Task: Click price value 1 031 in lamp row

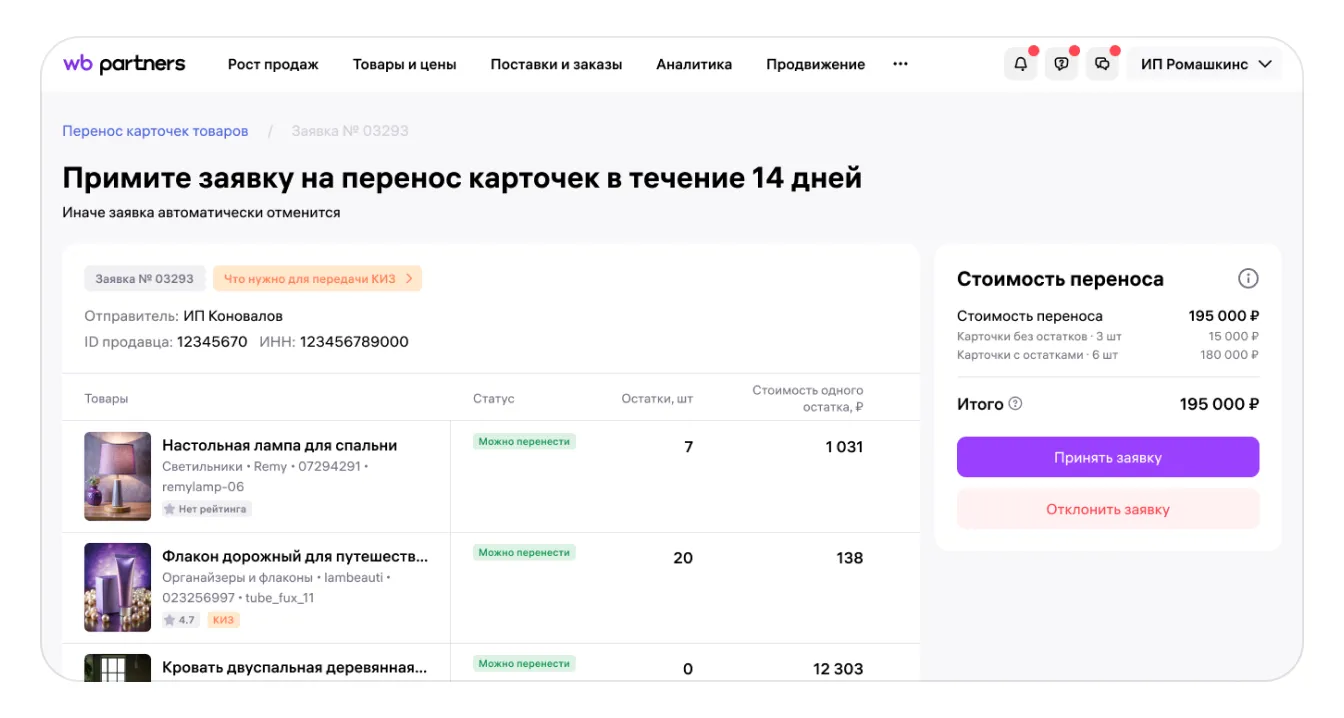Action: coord(844,447)
